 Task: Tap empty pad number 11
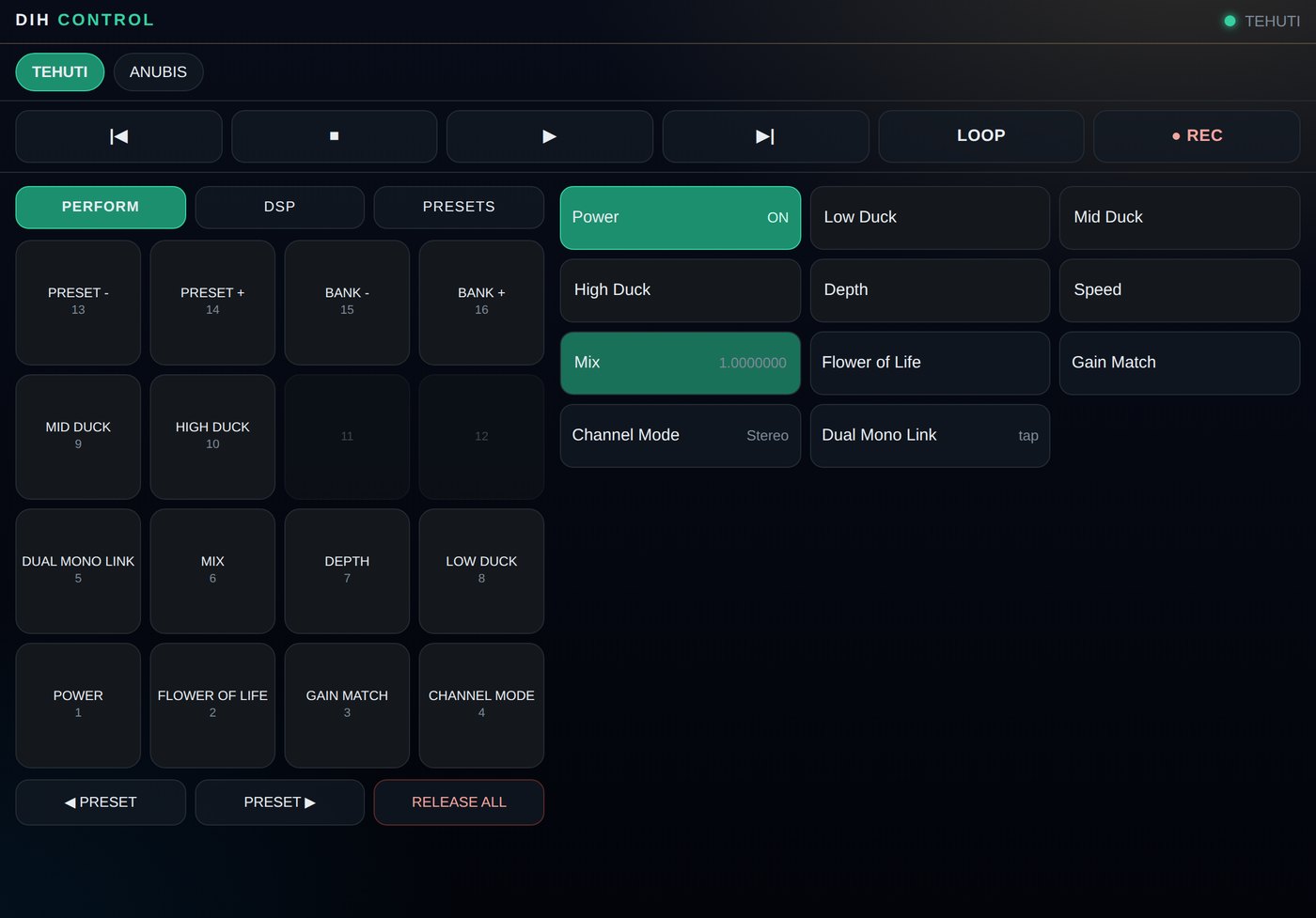point(347,437)
